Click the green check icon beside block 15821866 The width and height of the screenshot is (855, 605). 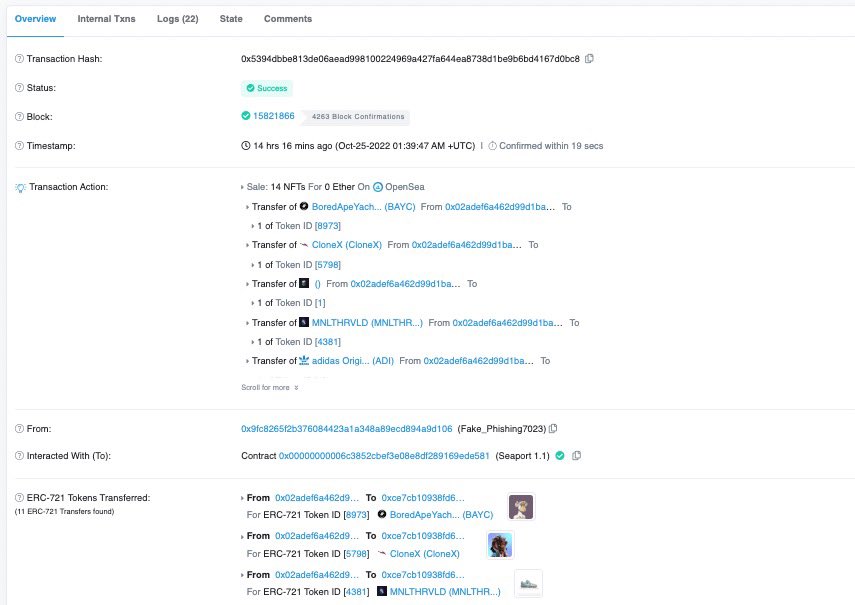pos(246,116)
